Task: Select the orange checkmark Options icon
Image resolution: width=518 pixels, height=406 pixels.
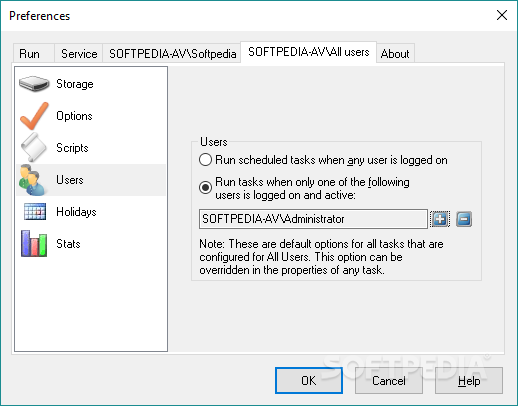Action: (34, 116)
